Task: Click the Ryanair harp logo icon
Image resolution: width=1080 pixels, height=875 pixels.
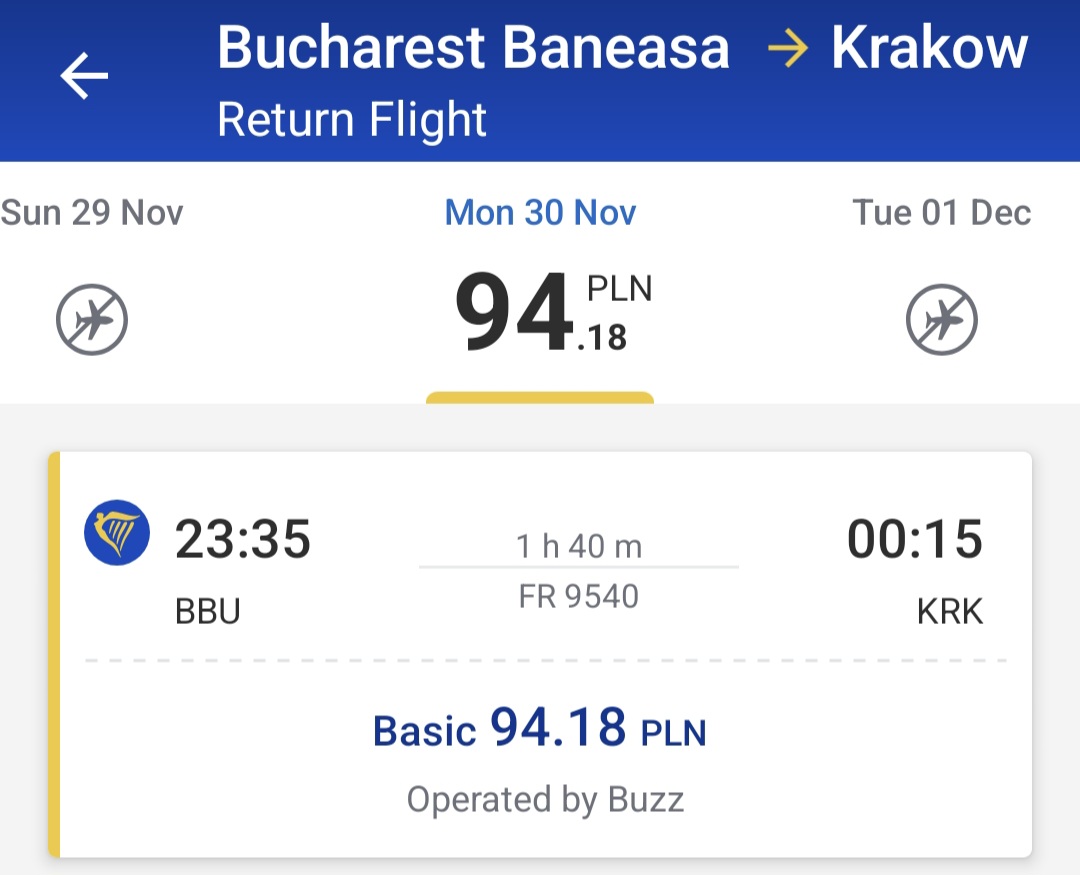Action: click(117, 533)
